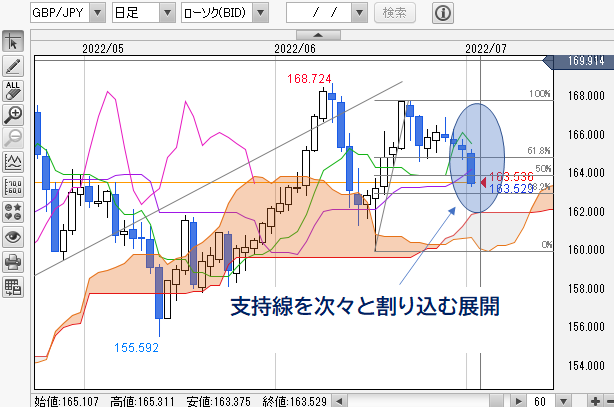This screenshot has width=614, height=407.
Task: Click the horizontal scrollbar thumb
Action: pyautogui.click(x=497, y=401)
